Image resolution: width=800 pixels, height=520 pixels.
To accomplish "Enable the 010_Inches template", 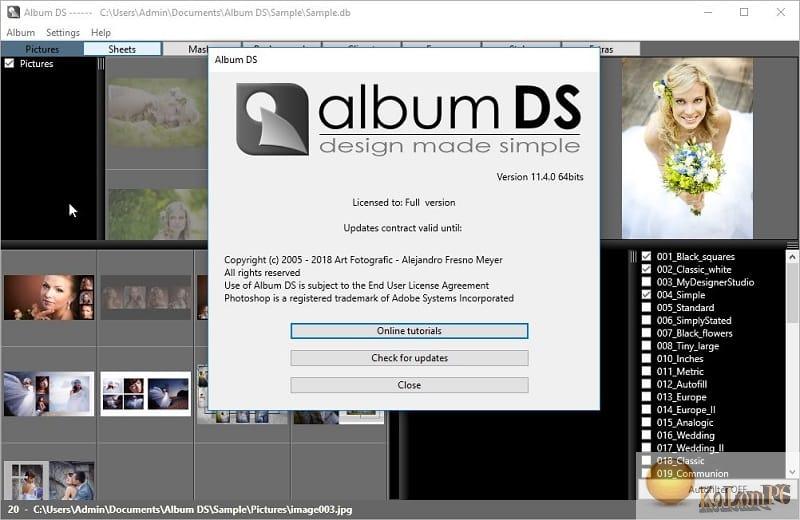I will tap(646, 358).
